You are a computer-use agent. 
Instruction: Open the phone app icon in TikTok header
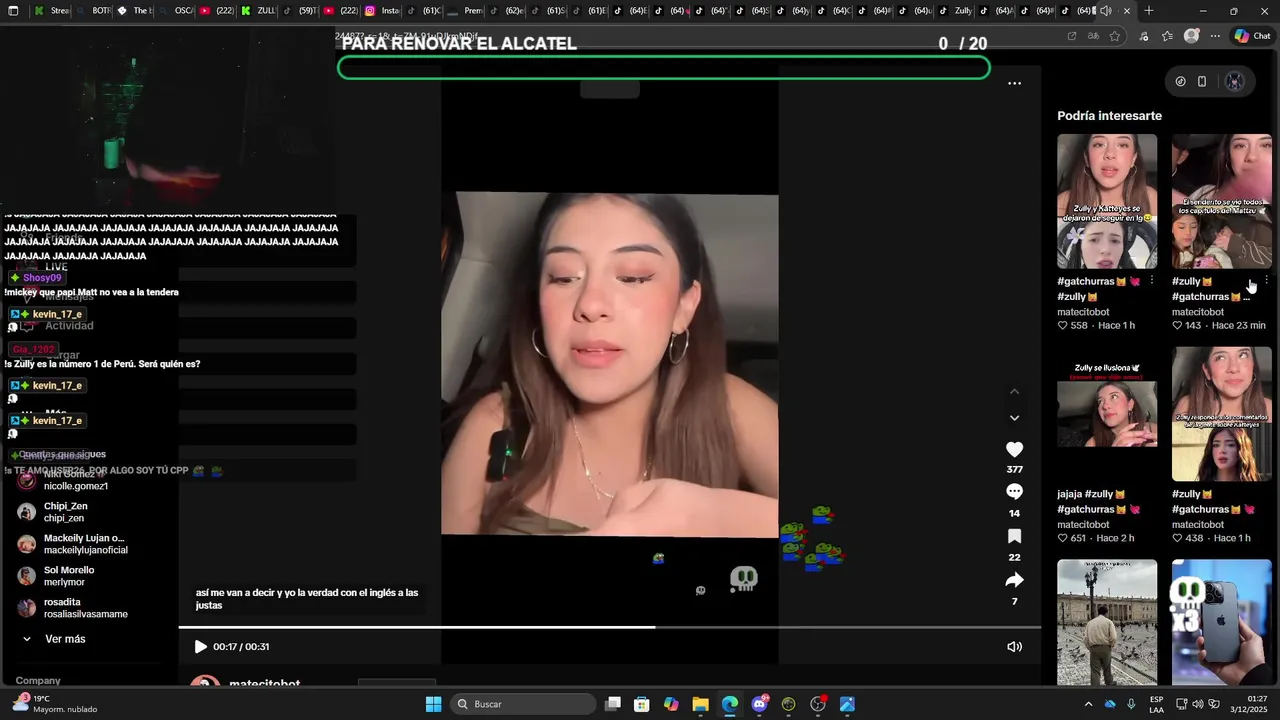pos(1202,82)
